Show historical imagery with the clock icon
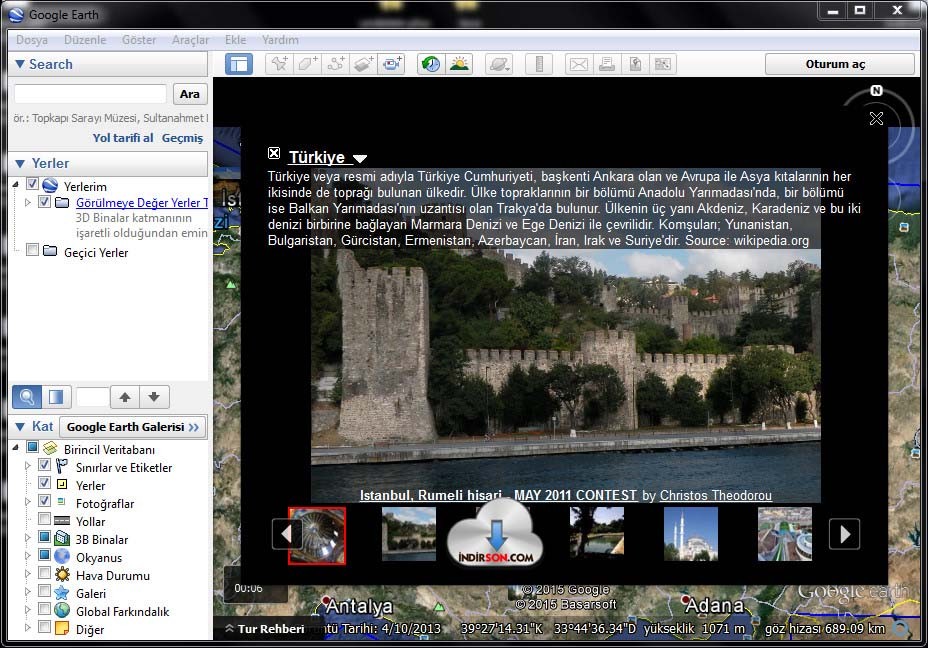Viewport: 928px width, 648px height. (431, 64)
